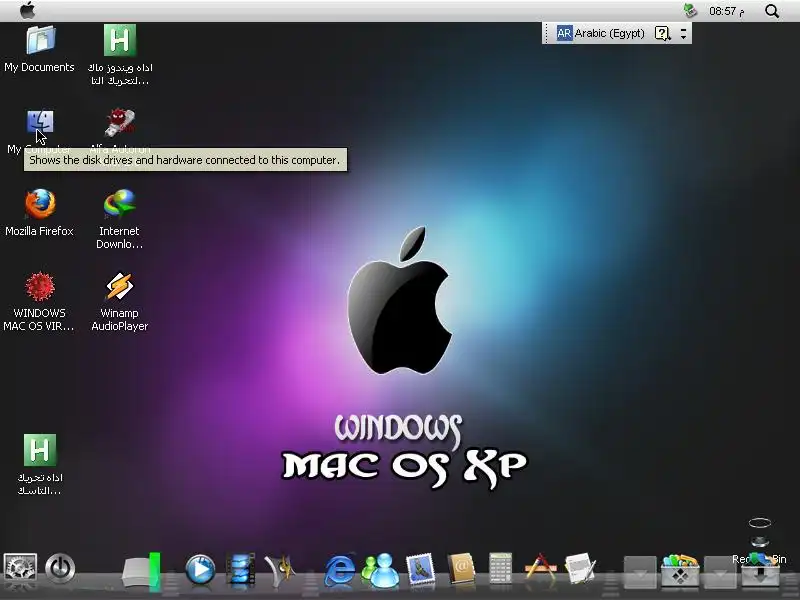
Task: Click the AR language indicator
Action: pyautogui.click(x=564, y=34)
